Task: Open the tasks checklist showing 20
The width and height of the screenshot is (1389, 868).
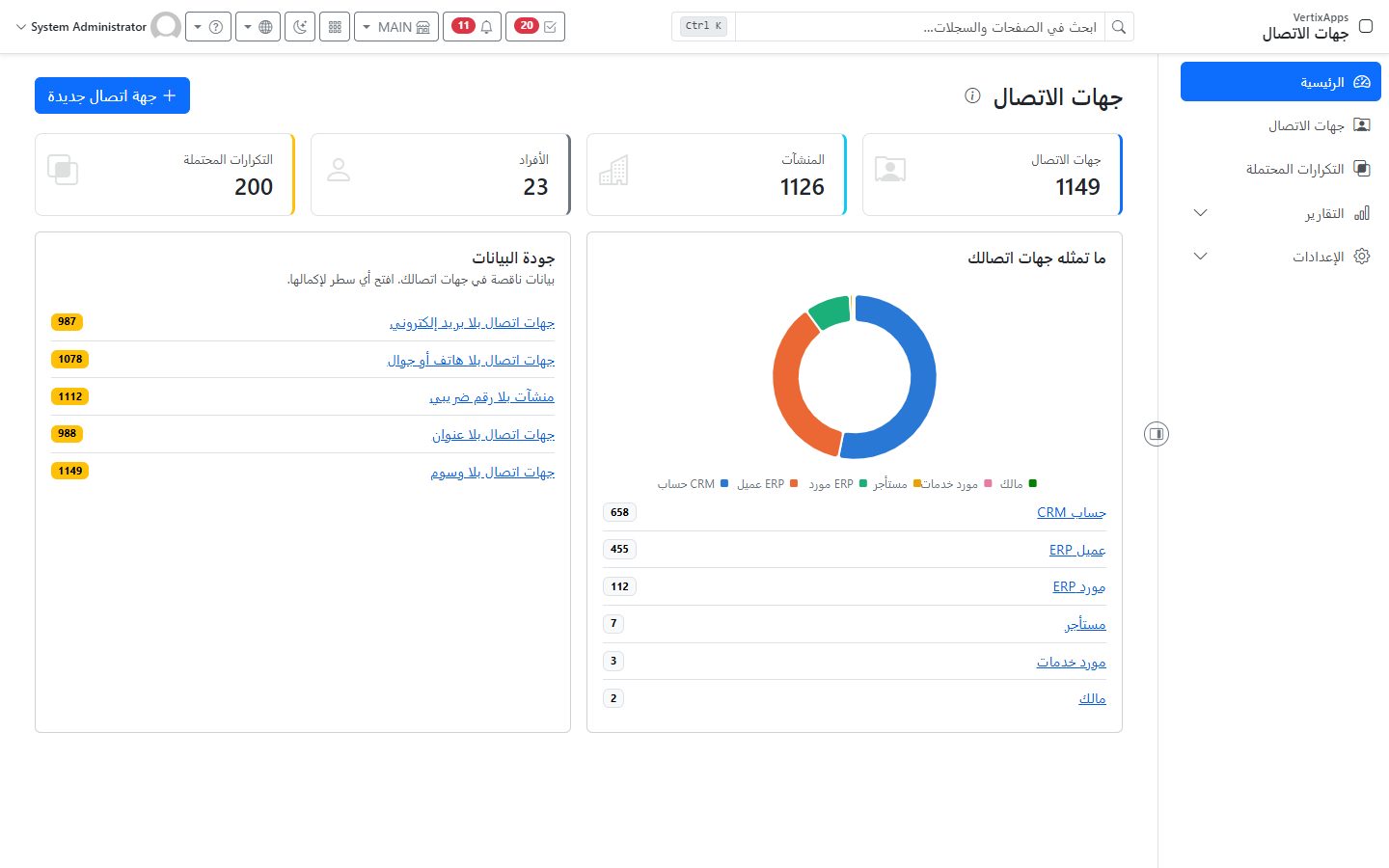Action: 535,27
